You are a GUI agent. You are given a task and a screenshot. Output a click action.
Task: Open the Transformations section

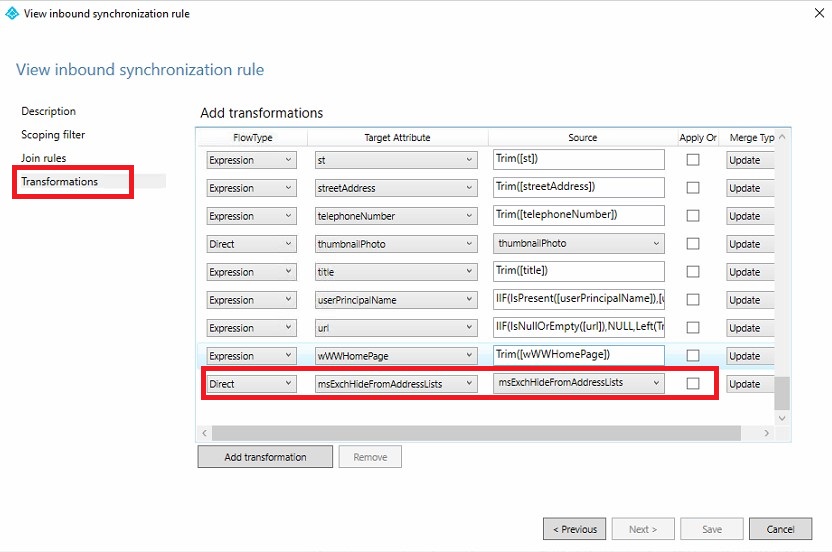[x=60, y=182]
